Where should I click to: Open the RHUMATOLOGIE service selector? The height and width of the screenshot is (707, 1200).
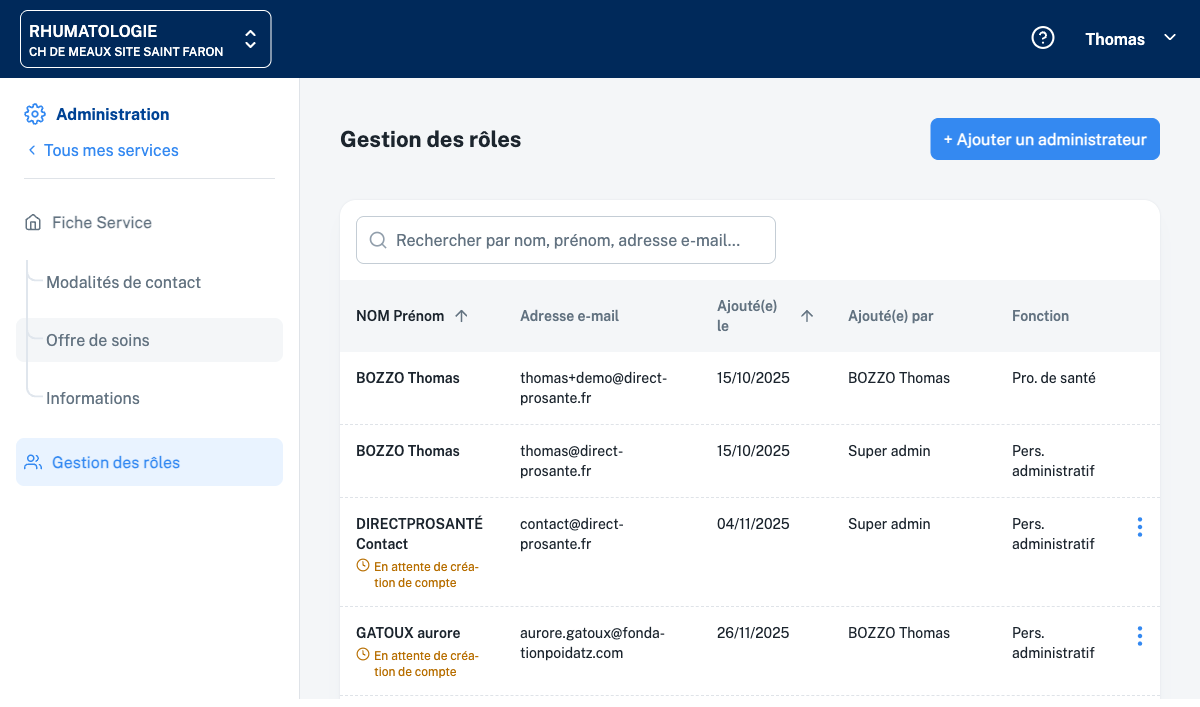(145, 39)
